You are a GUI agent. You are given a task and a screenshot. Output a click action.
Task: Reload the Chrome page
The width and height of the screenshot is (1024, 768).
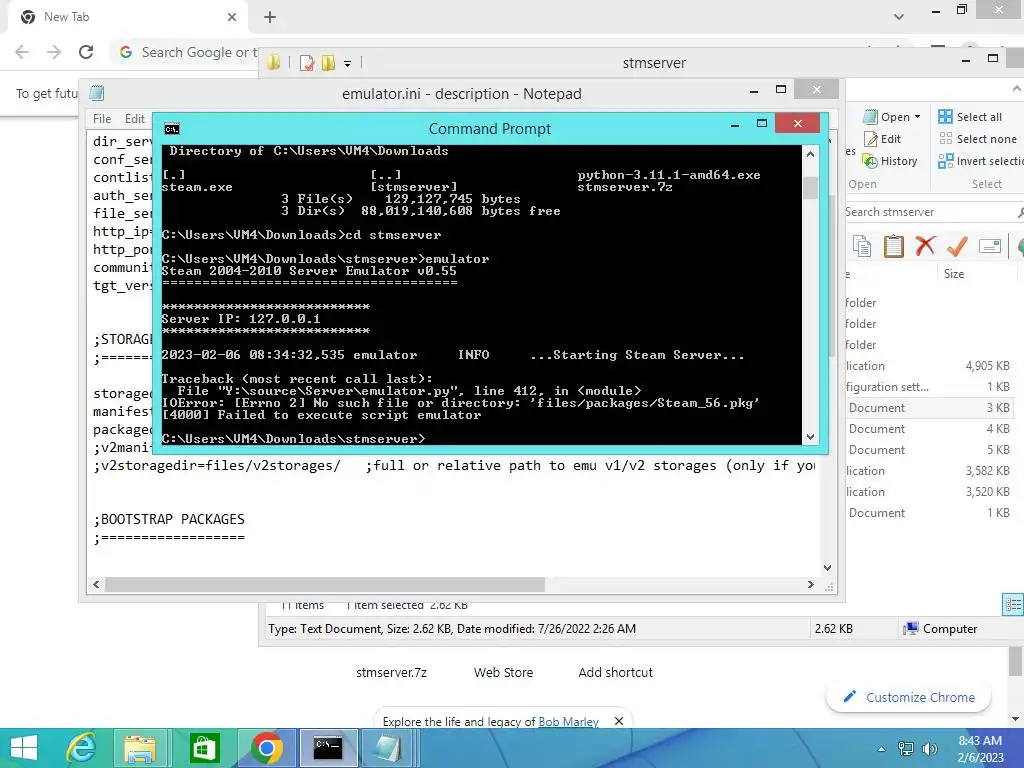click(x=86, y=52)
